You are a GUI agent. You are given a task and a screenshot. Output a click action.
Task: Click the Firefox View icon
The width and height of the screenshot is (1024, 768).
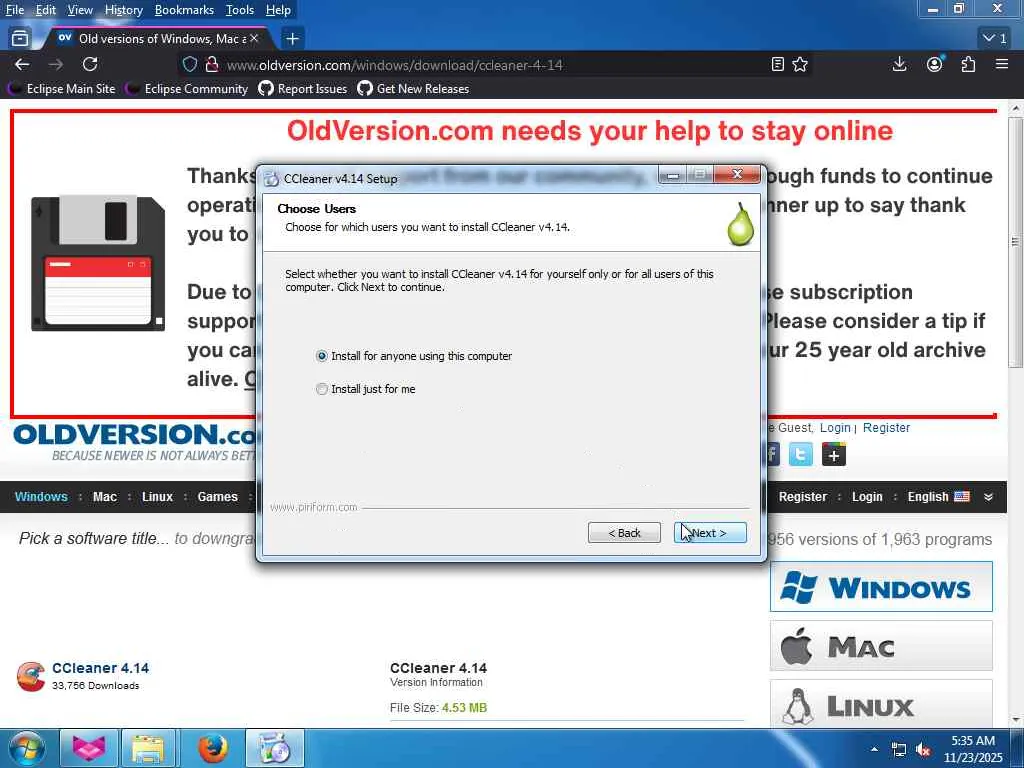(x=20, y=39)
